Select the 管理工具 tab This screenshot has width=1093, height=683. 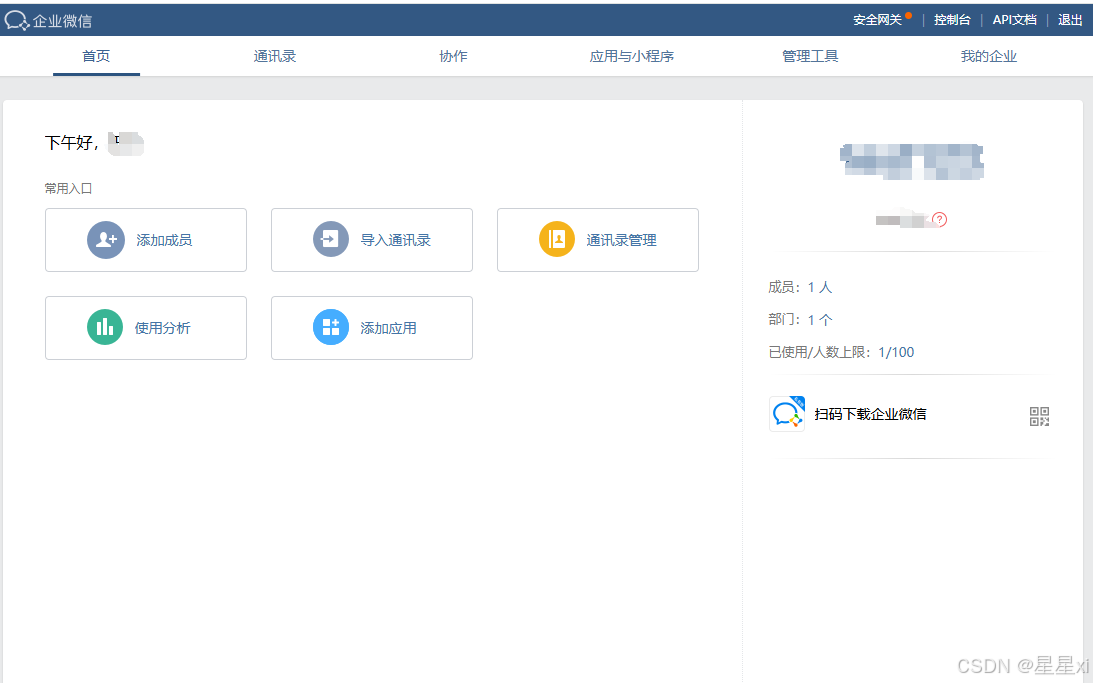click(810, 56)
